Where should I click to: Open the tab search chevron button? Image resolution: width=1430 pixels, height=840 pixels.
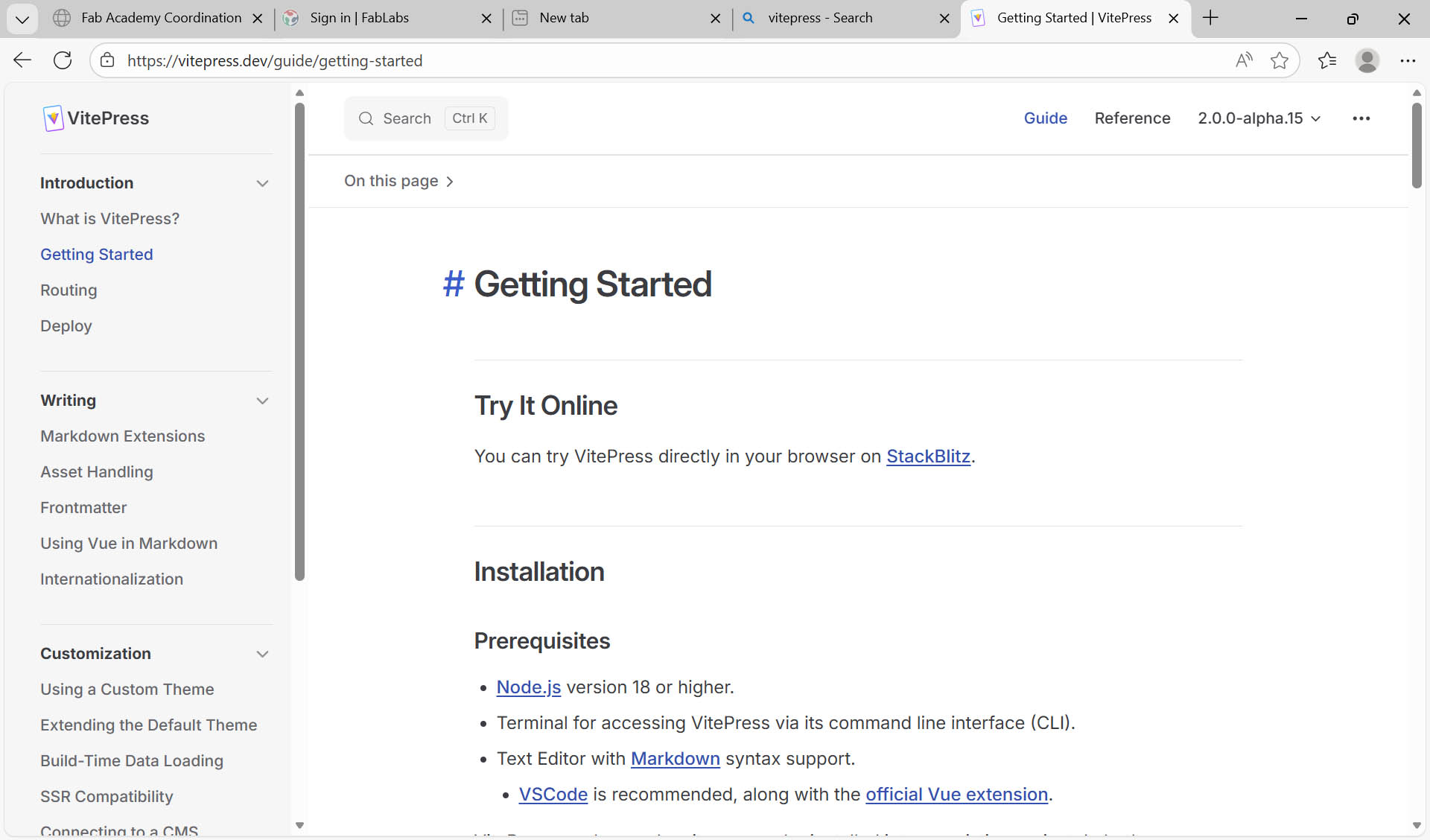click(22, 19)
